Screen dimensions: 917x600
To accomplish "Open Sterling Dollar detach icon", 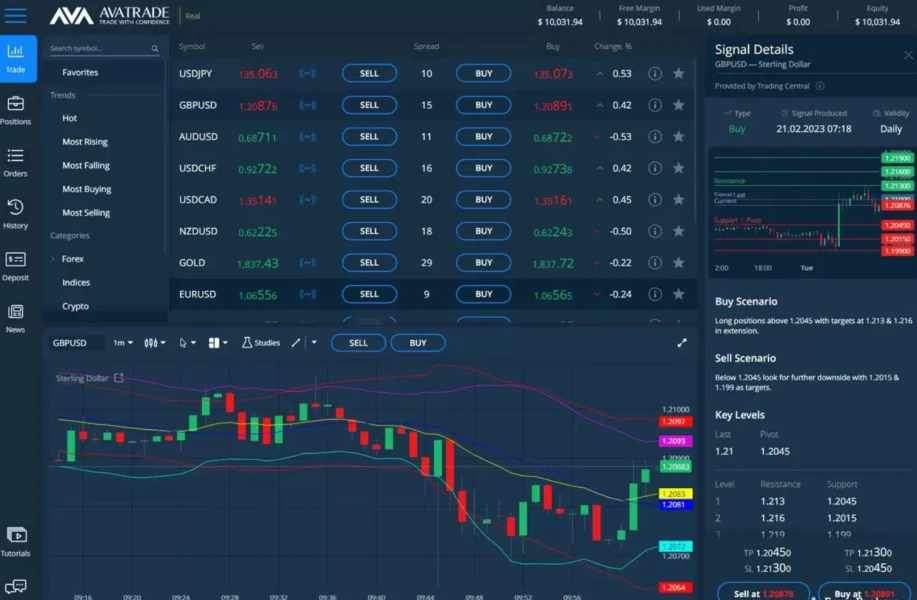I will tap(119, 378).
